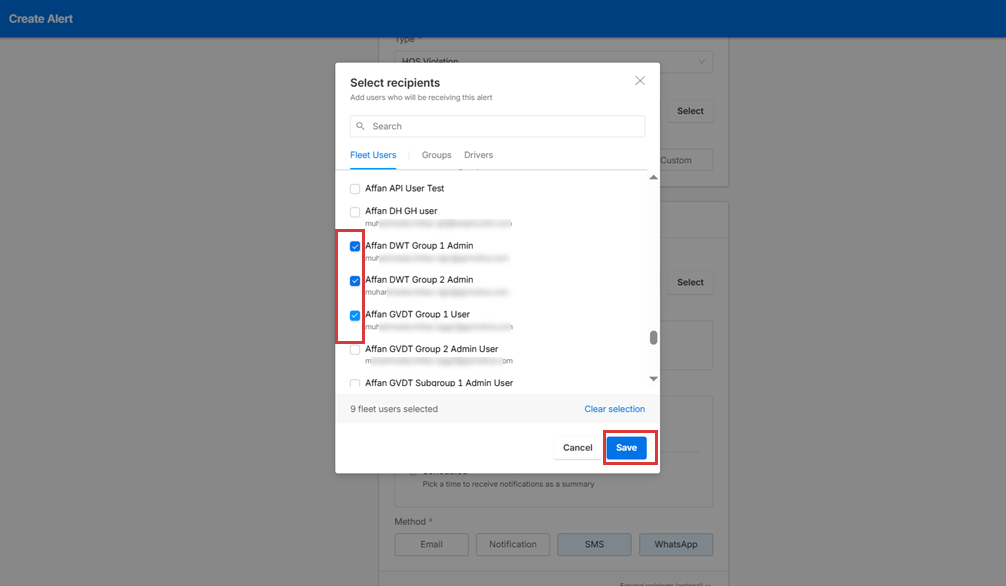
Task: Expand the Type dropdown showing HOS Violation
Action: point(700,62)
